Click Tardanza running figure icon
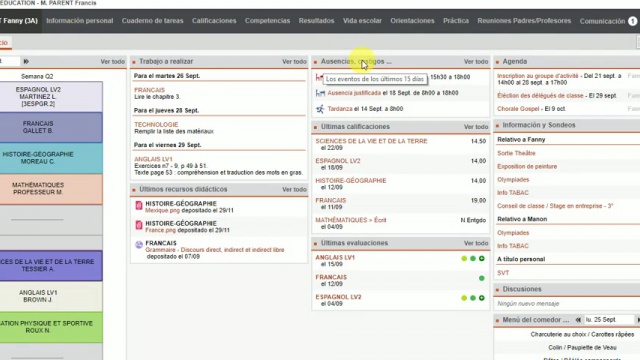This screenshot has width=640, height=360. 320,109
